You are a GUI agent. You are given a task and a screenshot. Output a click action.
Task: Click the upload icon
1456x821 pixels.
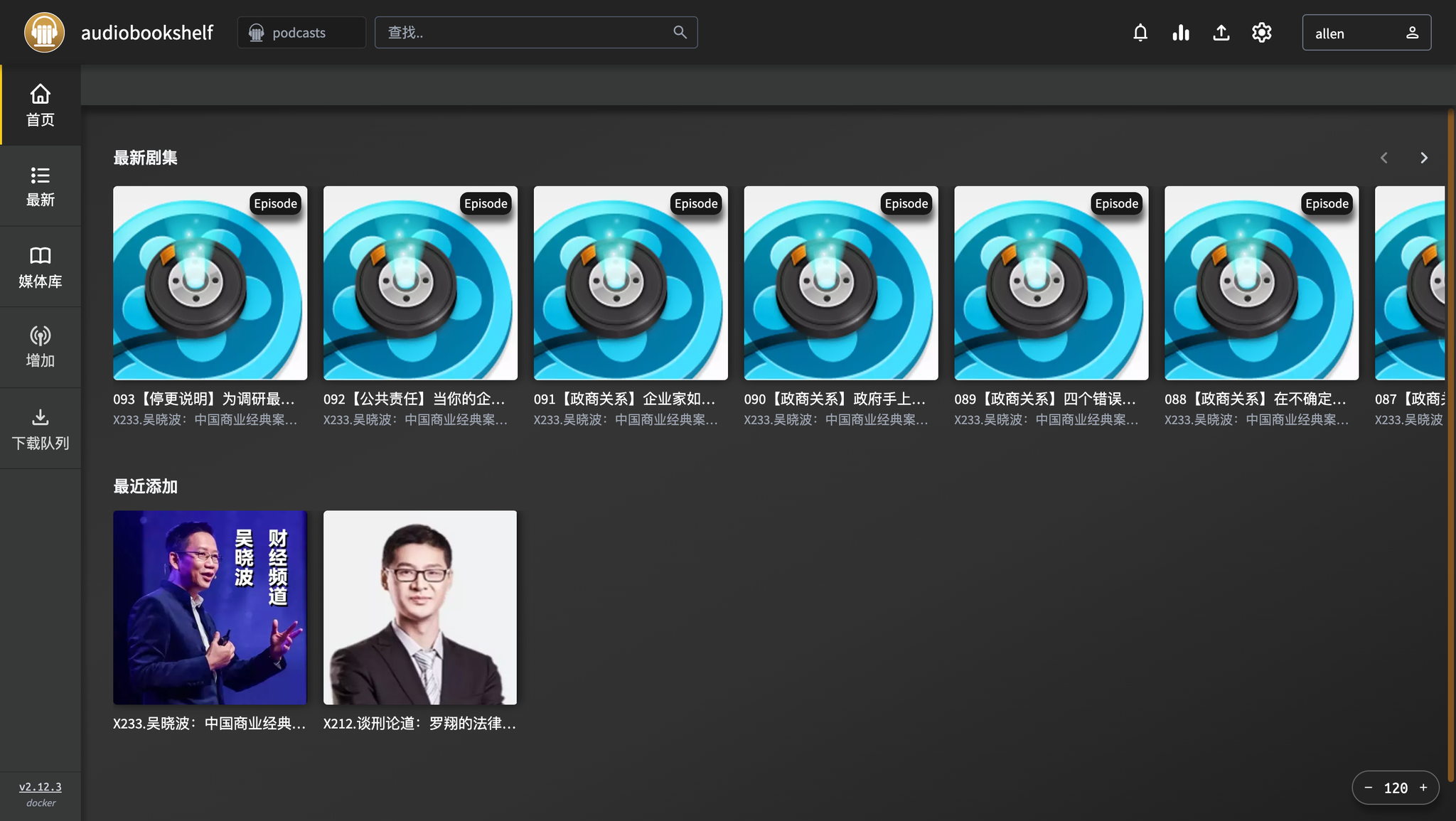(1221, 33)
